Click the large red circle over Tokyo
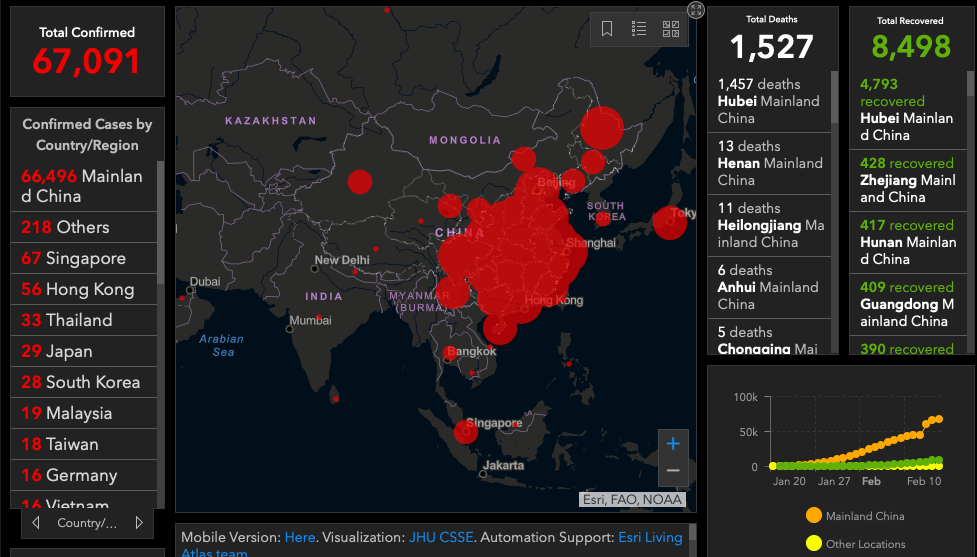Screen dimensions: 977x557 [x=670, y=222]
